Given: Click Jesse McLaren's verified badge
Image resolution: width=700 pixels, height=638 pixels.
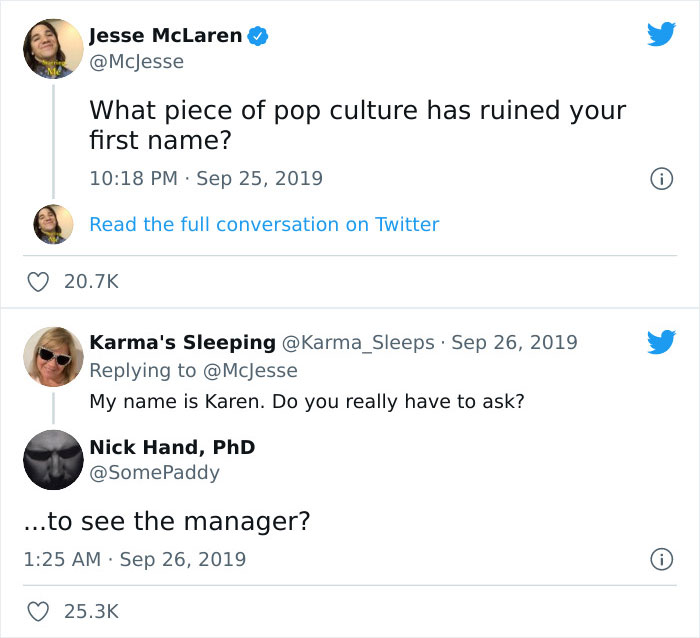Looking at the screenshot, I should coord(258,36).
